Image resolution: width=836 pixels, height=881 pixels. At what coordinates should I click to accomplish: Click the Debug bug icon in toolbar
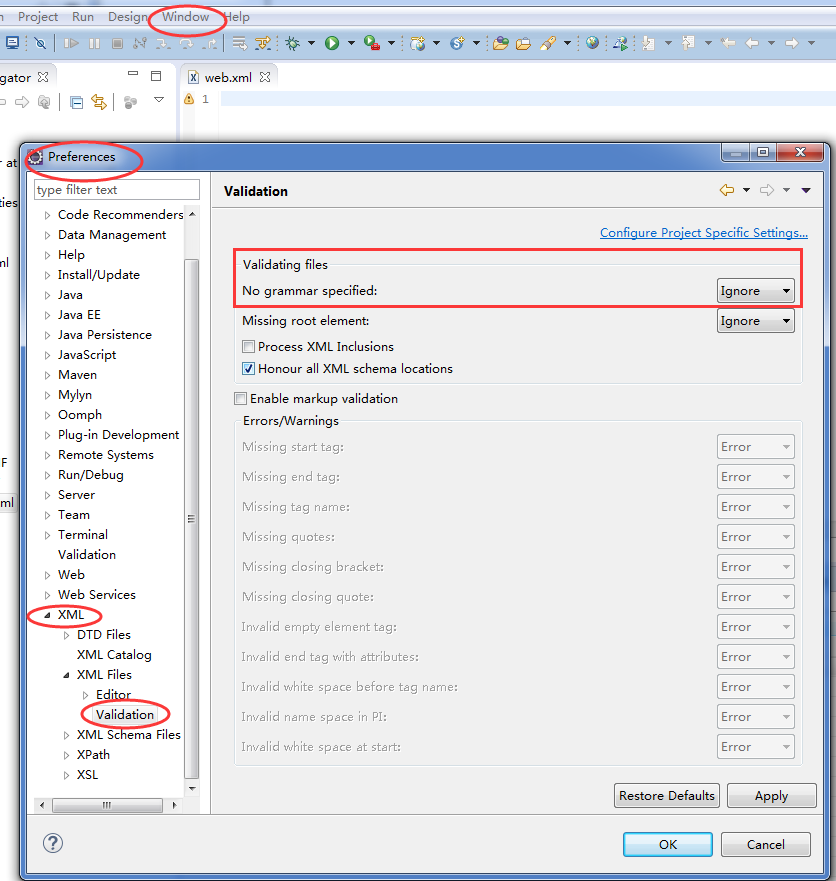pos(293,43)
